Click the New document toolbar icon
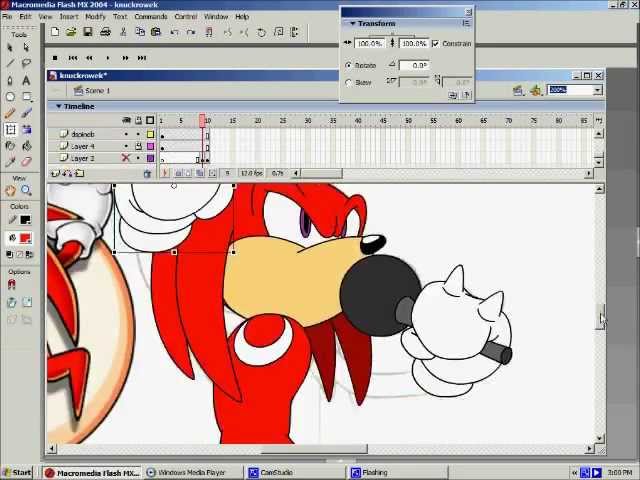The width and height of the screenshot is (640, 480). point(55,32)
